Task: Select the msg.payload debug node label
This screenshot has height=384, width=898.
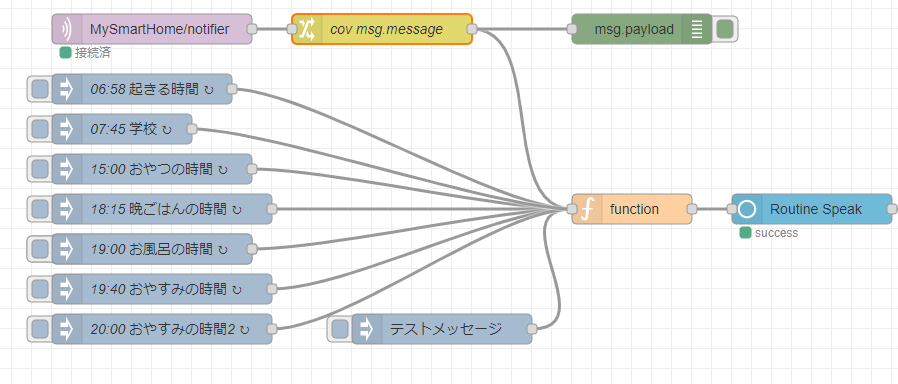Action: [x=634, y=29]
